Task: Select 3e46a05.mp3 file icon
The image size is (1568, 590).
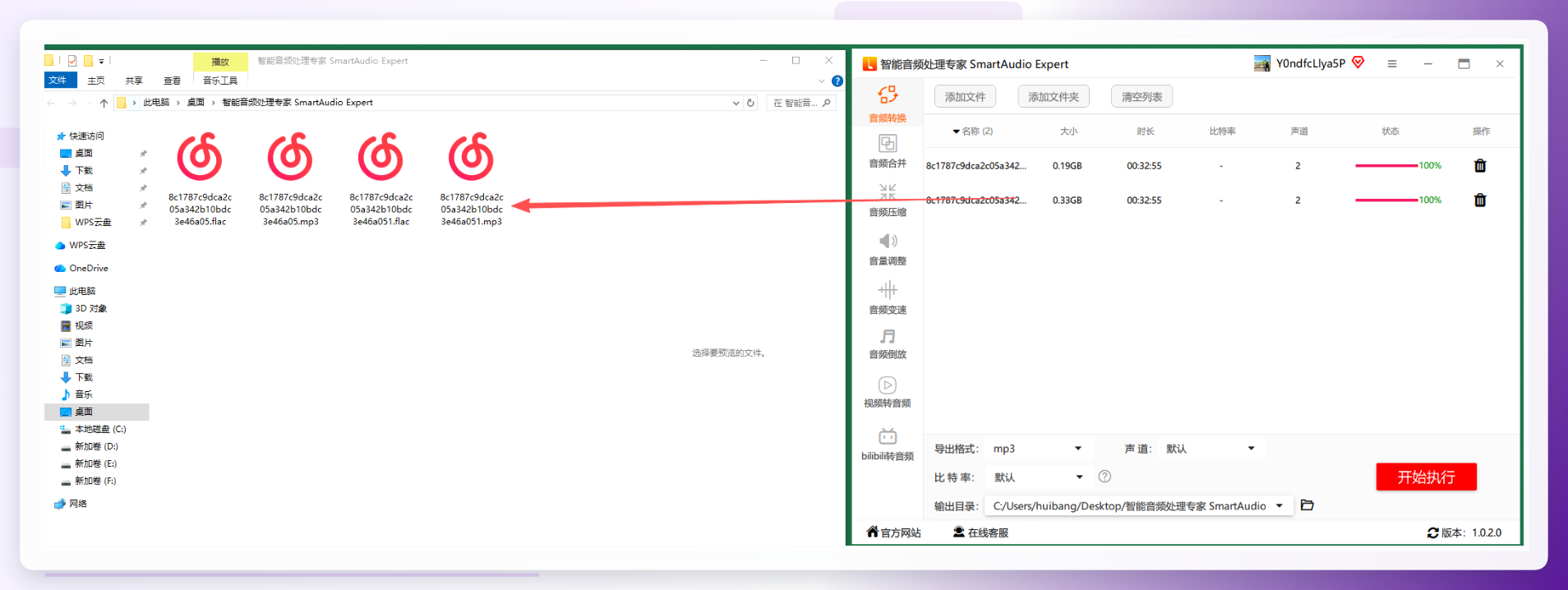Action: click(290, 156)
